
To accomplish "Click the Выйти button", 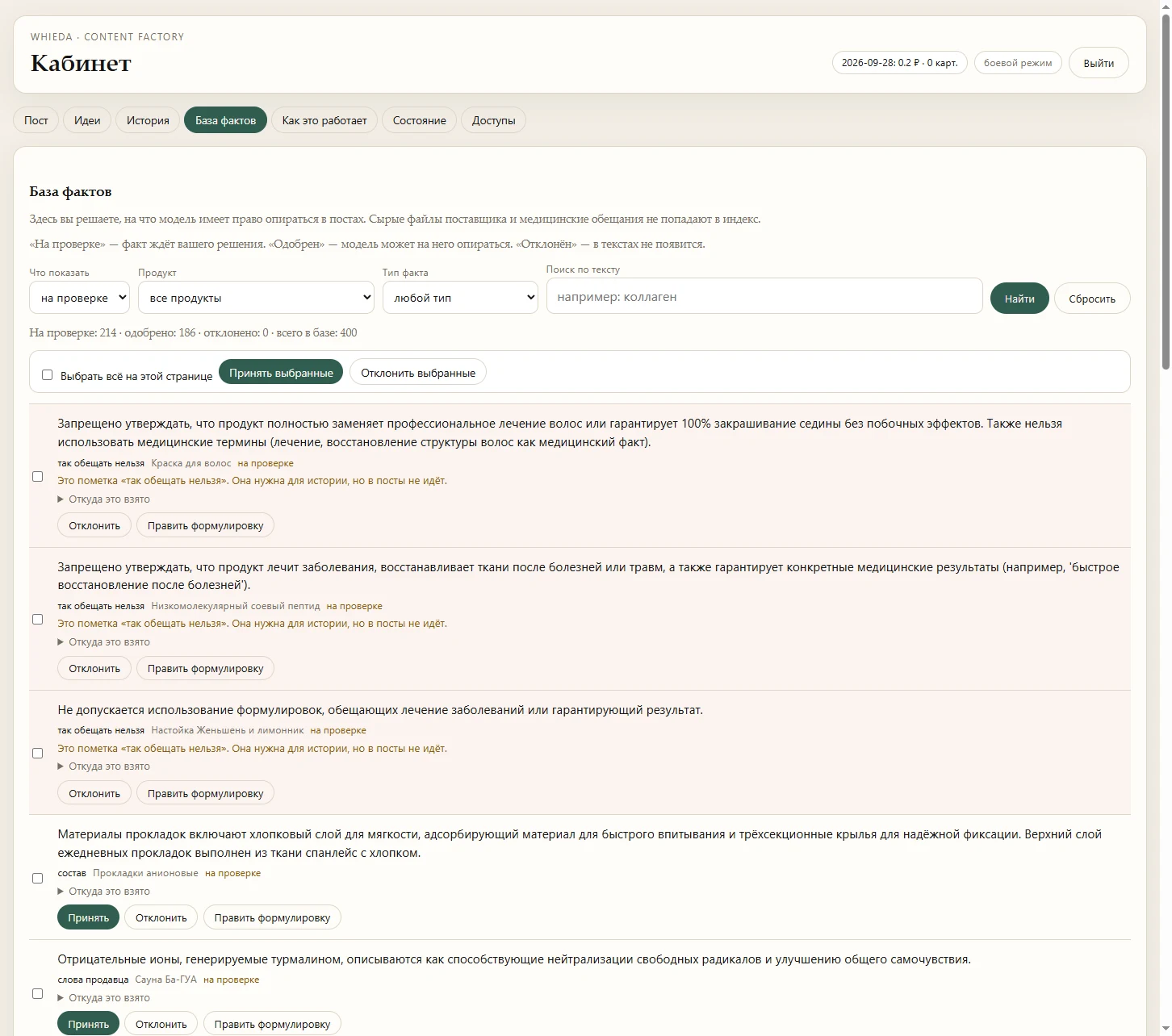I will tap(1099, 63).
